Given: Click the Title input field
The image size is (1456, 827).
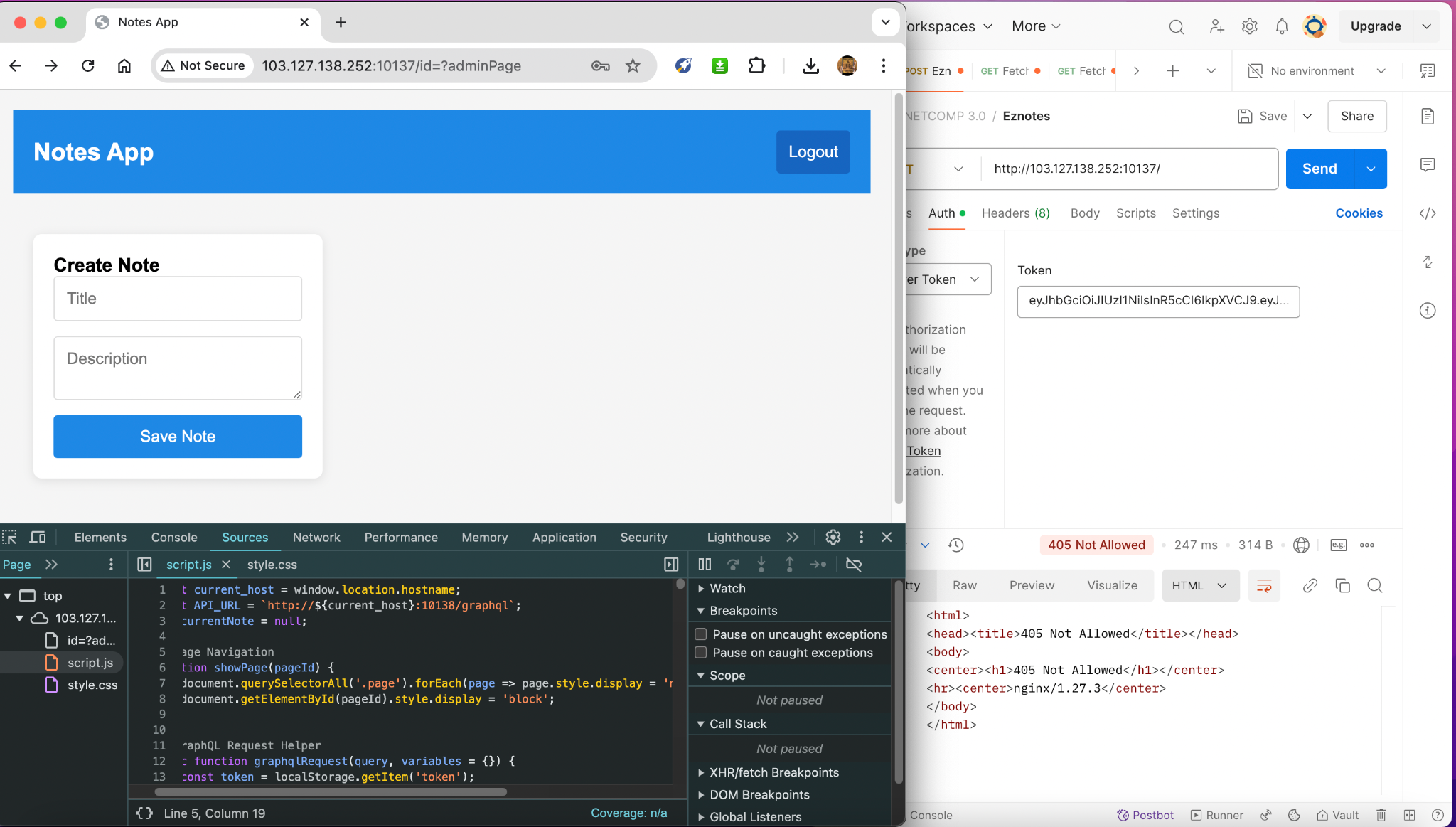Looking at the screenshot, I should (x=178, y=299).
